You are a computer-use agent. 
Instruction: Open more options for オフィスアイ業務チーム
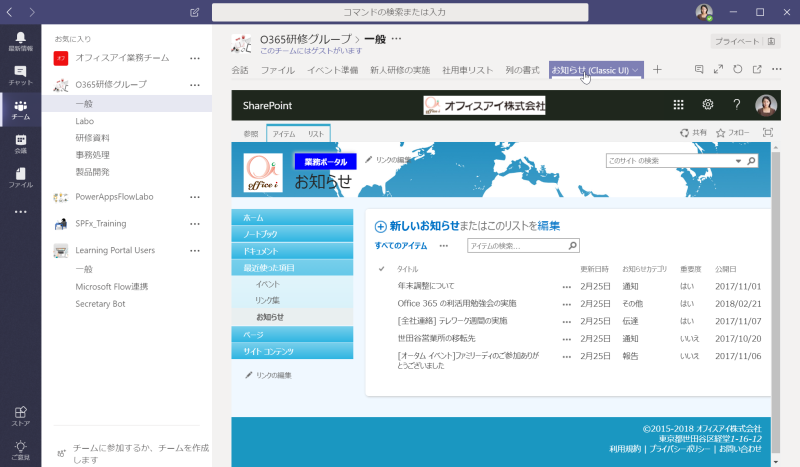click(195, 58)
